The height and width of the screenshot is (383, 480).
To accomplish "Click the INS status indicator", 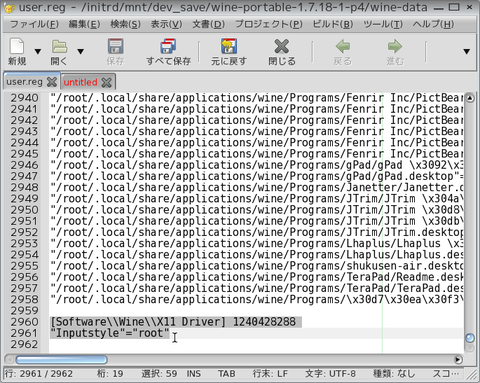I will point(194,374).
